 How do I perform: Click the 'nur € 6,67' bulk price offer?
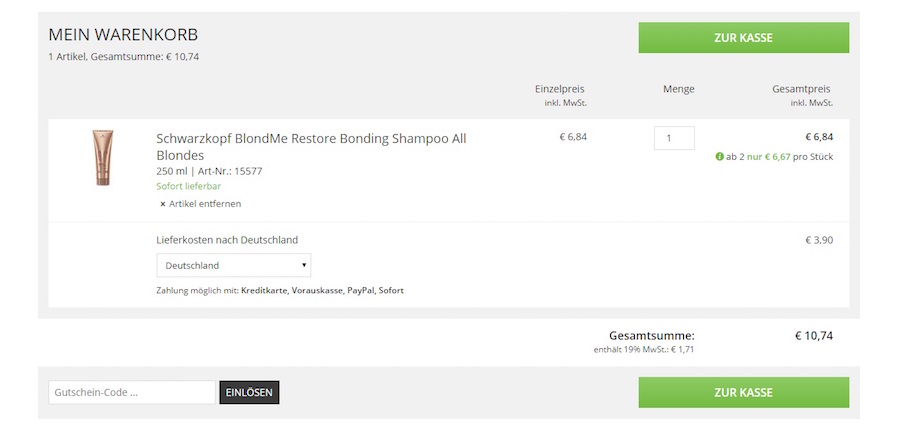tap(768, 157)
